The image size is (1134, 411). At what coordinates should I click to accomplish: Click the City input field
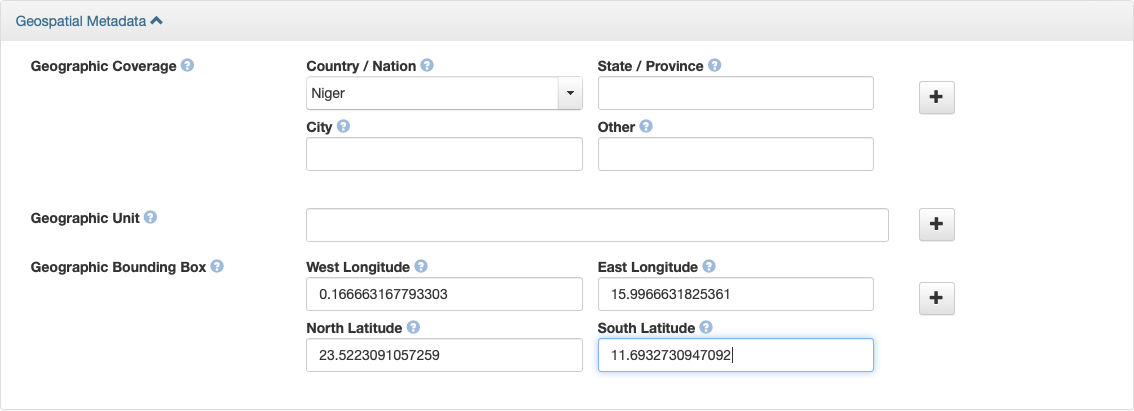coord(444,154)
